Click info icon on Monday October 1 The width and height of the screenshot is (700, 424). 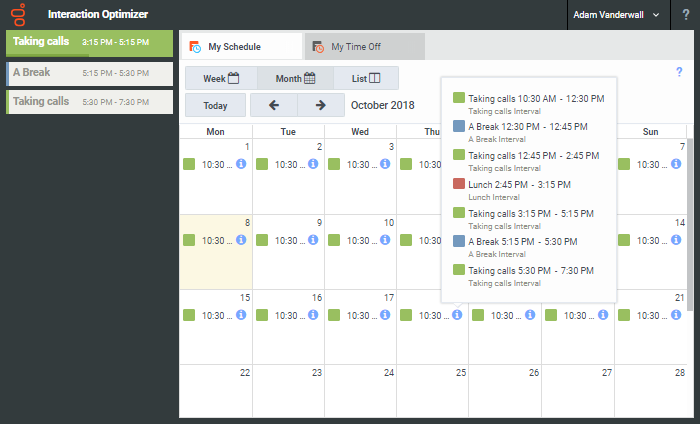(241, 165)
